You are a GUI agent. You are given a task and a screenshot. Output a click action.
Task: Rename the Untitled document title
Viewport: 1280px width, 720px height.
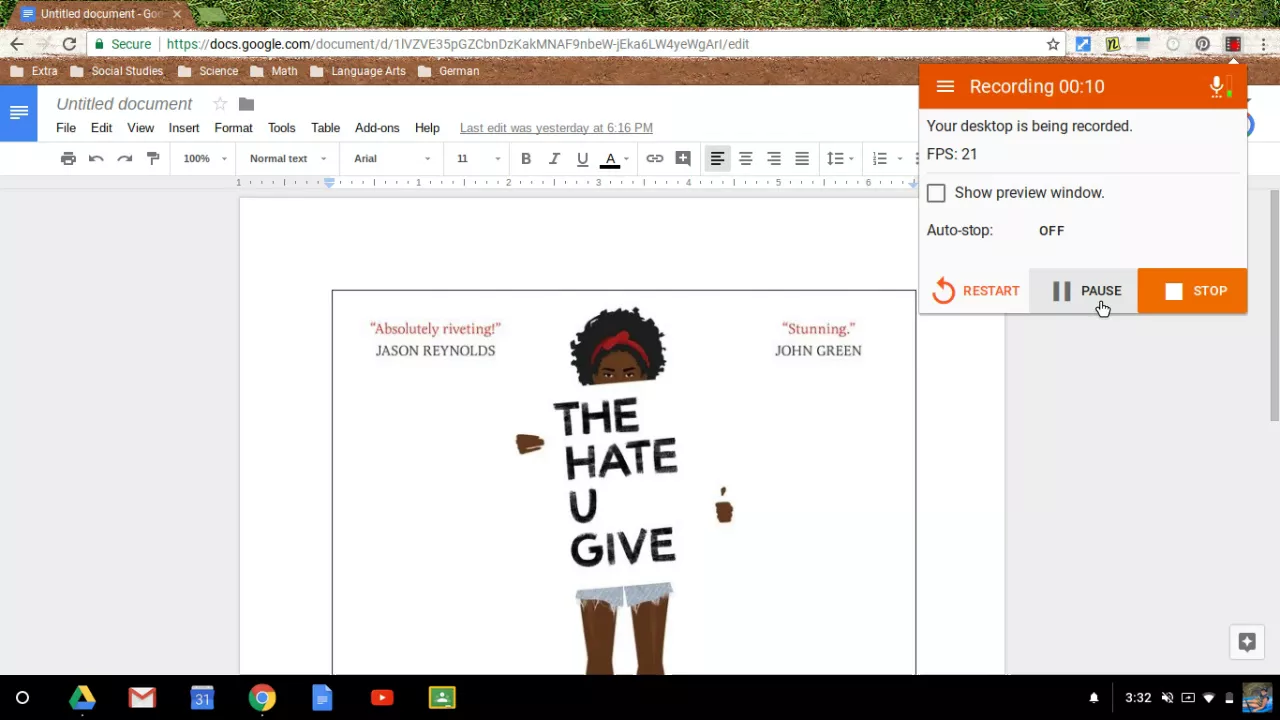click(x=124, y=104)
